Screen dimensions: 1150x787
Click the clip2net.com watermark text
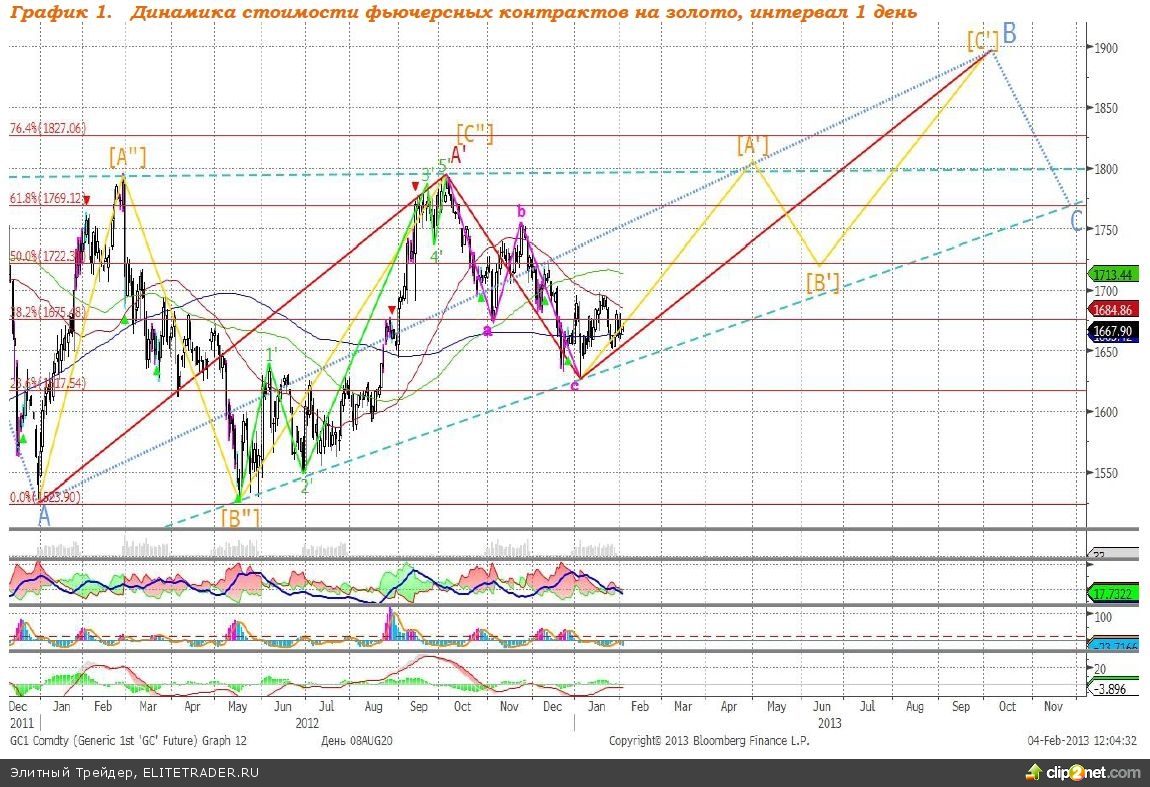[x=1094, y=773]
